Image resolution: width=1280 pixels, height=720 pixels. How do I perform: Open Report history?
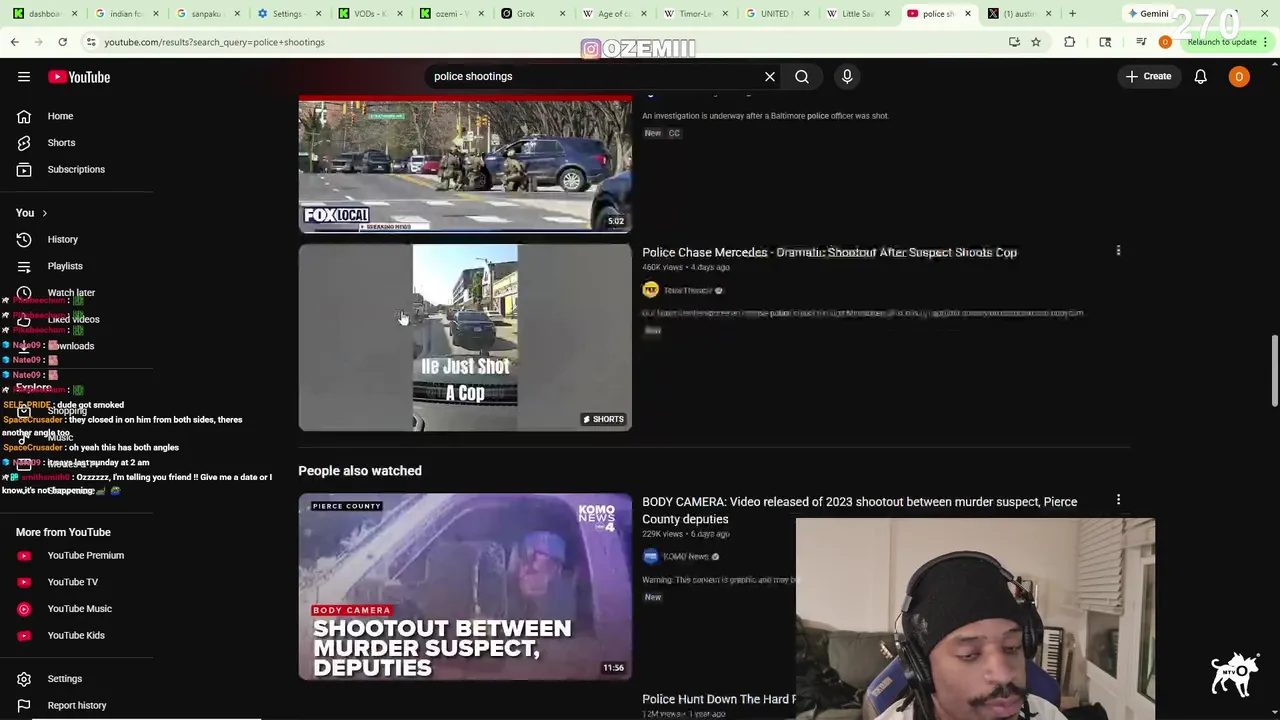point(76,705)
